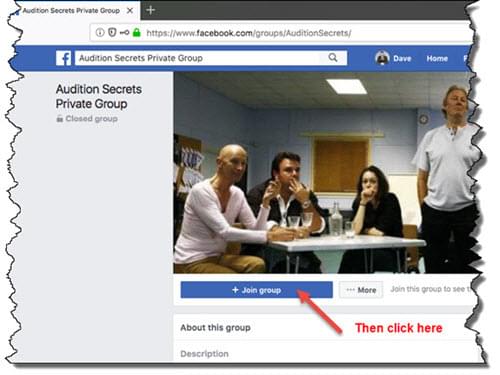
Task: Click the green padlock security icon
Action: click(136, 33)
